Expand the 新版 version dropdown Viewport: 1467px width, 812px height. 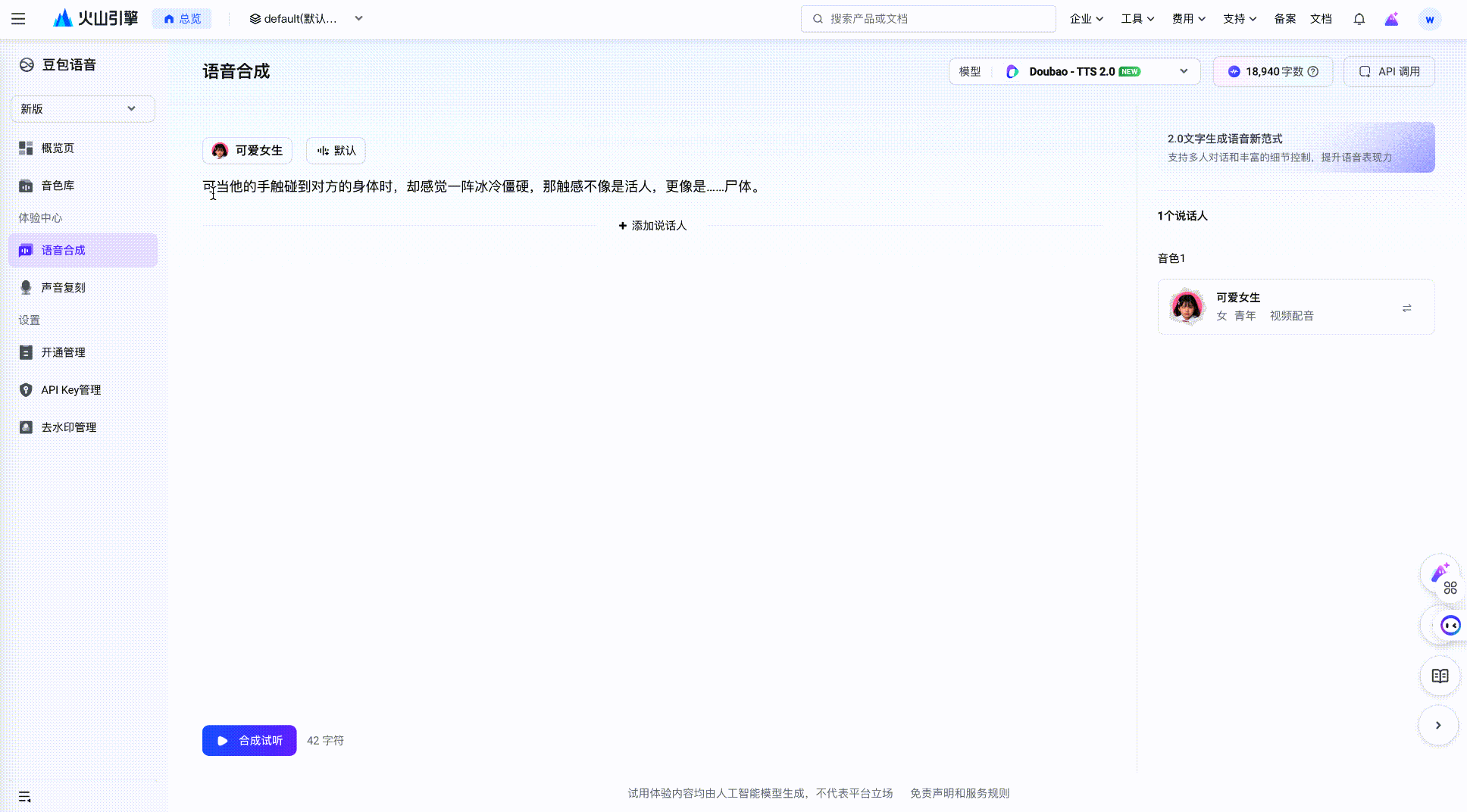(x=83, y=109)
